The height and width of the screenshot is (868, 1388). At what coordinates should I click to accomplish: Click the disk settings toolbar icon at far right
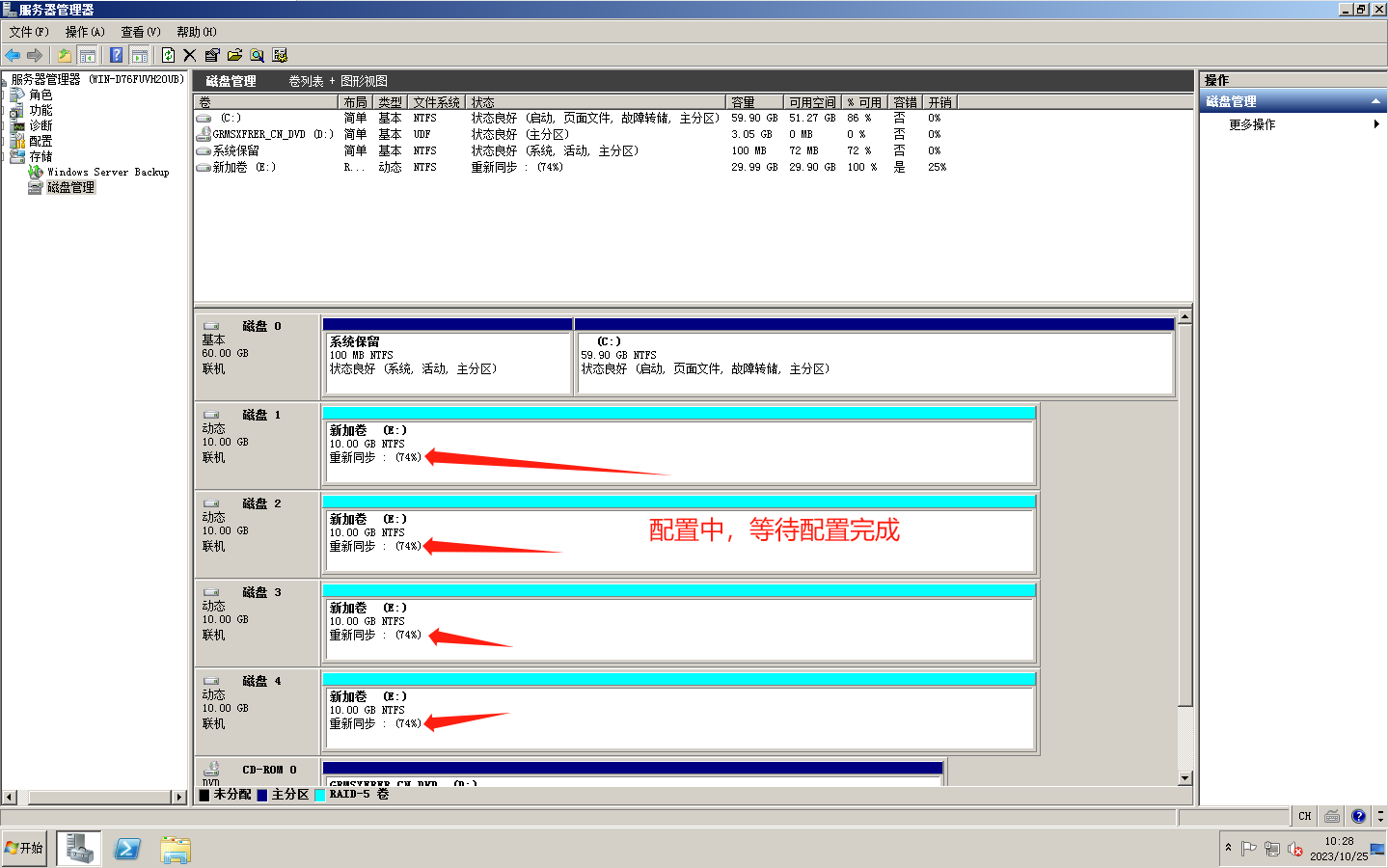coord(280,55)
